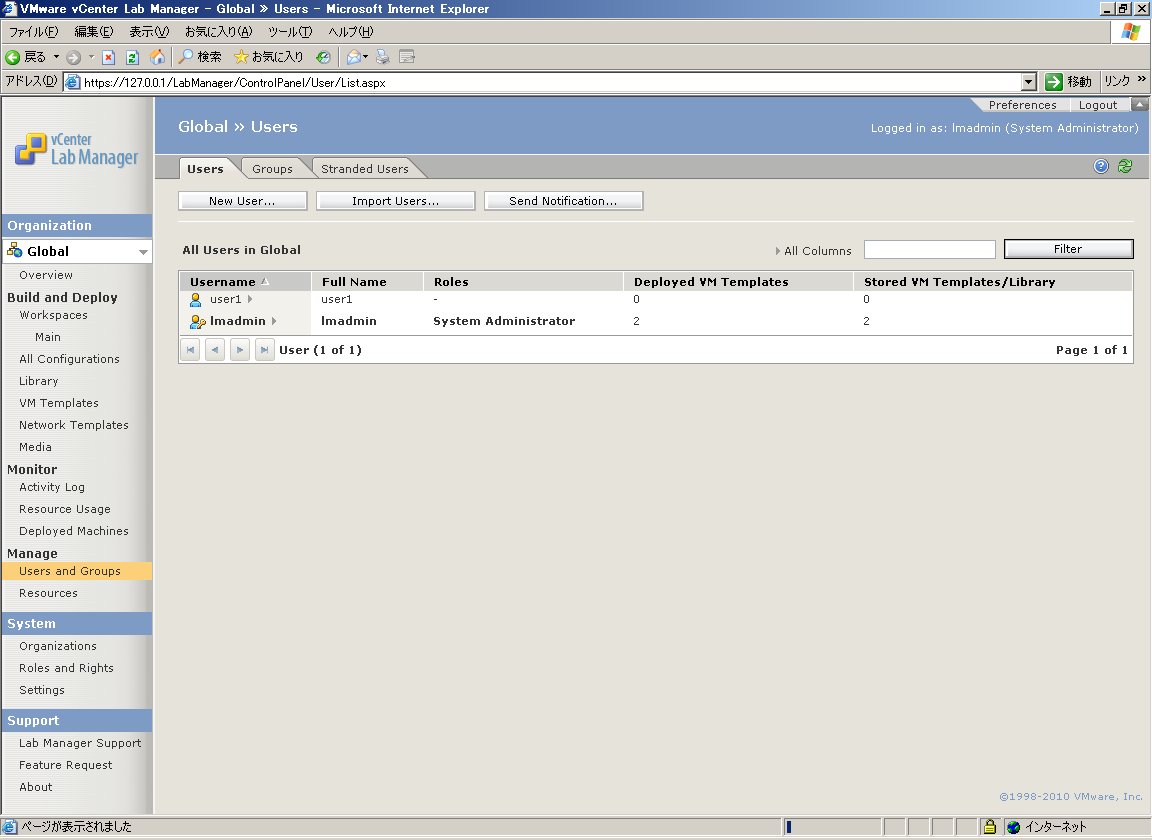Expand the user1 row action arrow
1152x840 pixels.
tap(250, 299)
